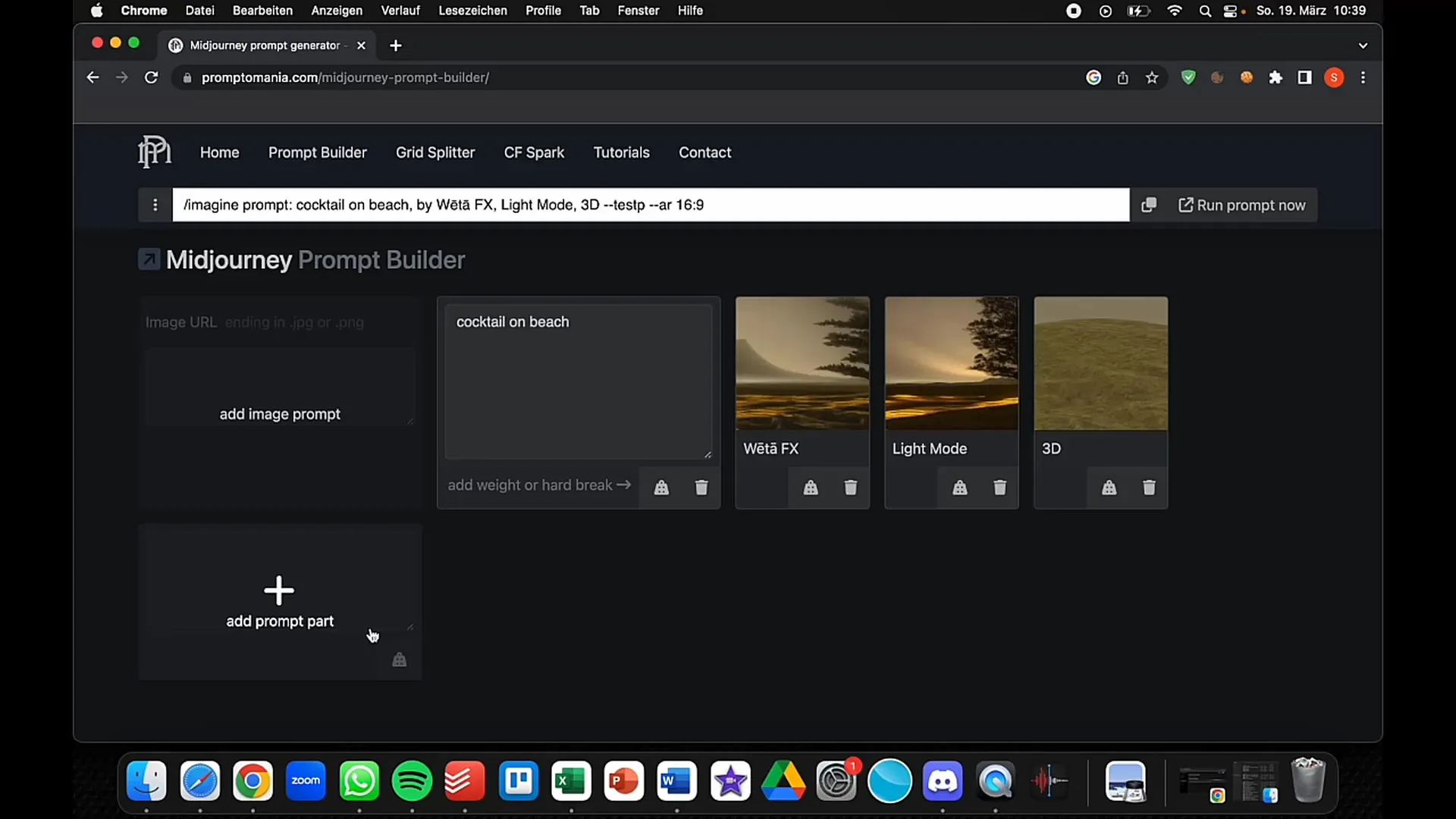Click the lock icon on add prompt part

[399, 659]
